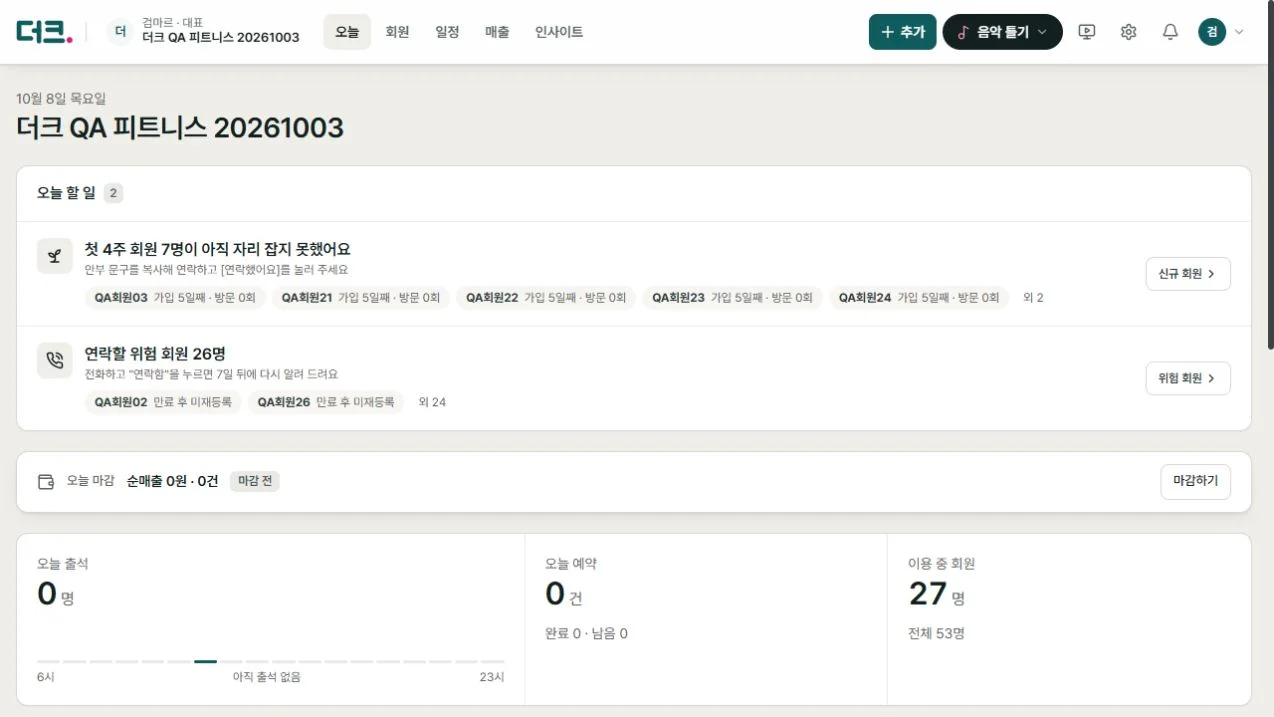Click the 오늘 할 일 count badge 2
This screenshot has height=717, width=1274.
point(113,193)
